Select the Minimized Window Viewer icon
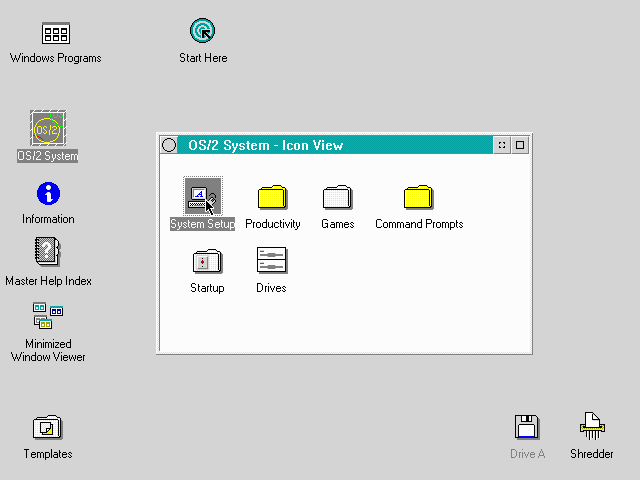Viewport: 640px width, 480px height. pyautogui.click(x=48, y=317)
